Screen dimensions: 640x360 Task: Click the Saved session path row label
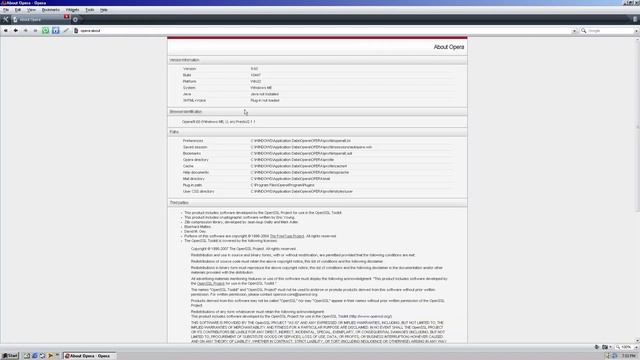pyautogui.click(x=195, y=147)
